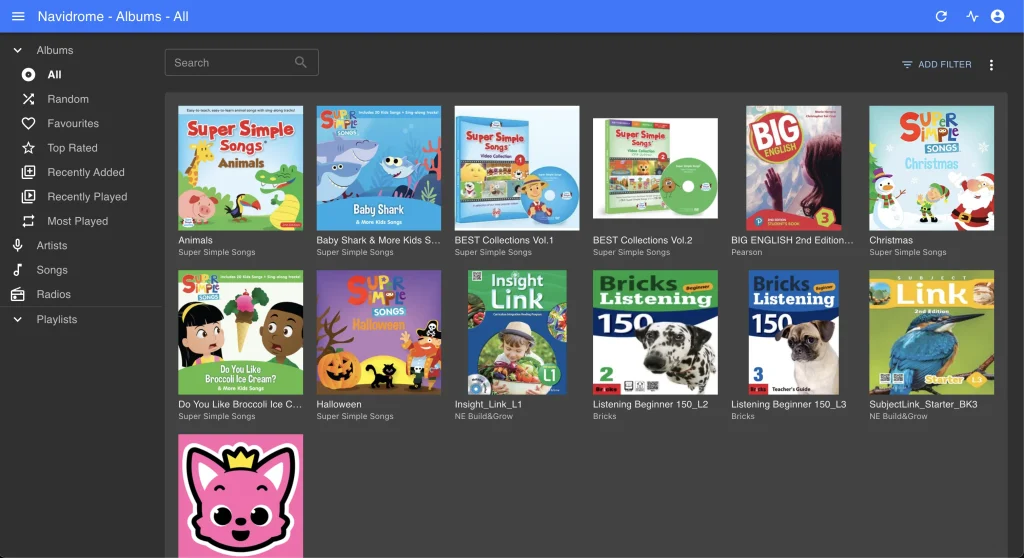1024x558 pixels.
Task: Select Top Rated in the sidebar
Action: [81, 148]
